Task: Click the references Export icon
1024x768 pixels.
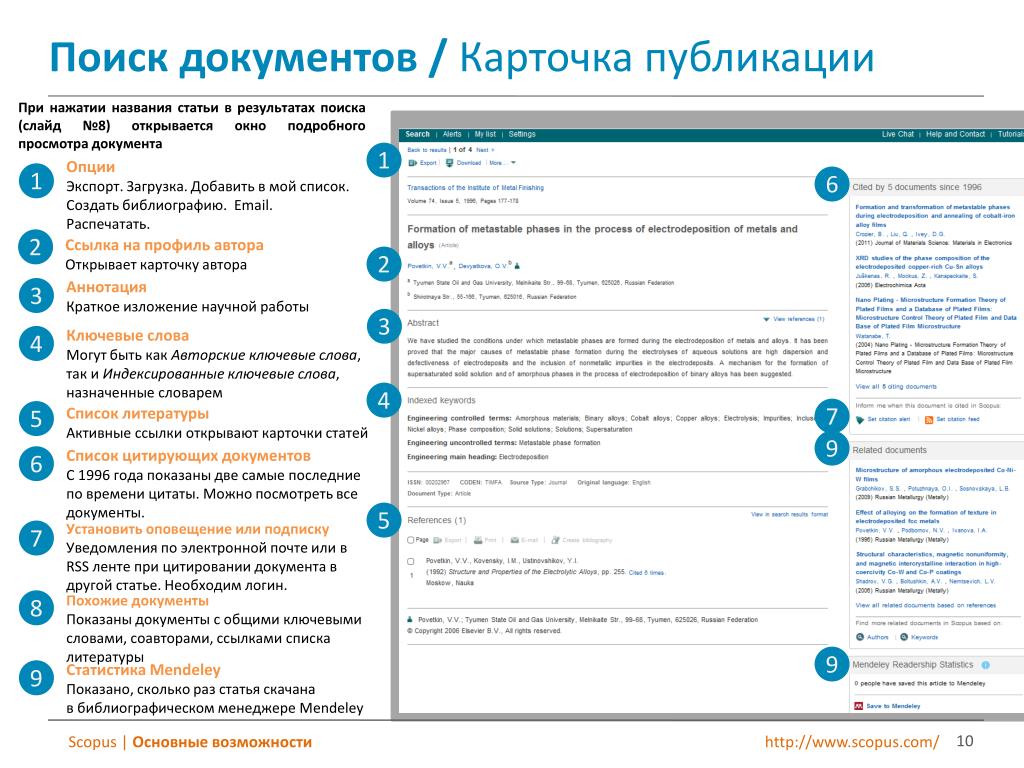Action: [x=438, y=540]
